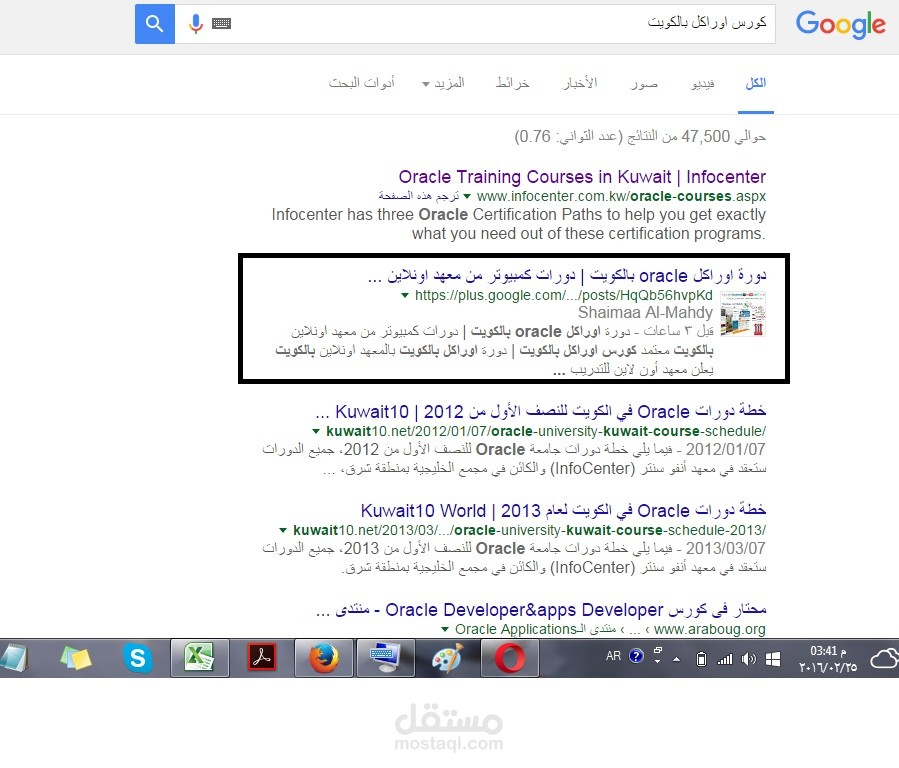Click the blue help question mark tray icon
The height and width of the screenshot is (768, 899).
click(x=636, y=656)
